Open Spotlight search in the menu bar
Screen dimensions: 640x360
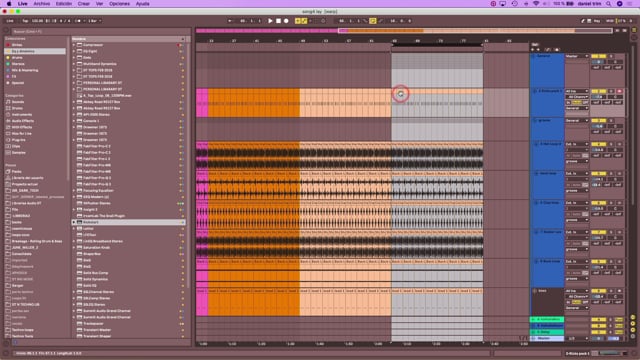[x=609, y=4]
